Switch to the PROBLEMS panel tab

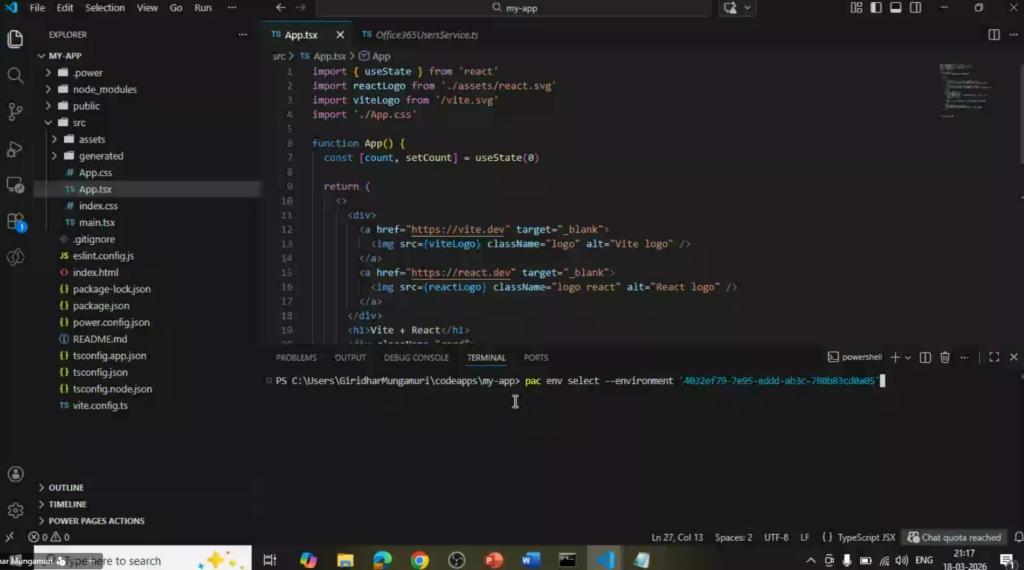coord(296,358)
